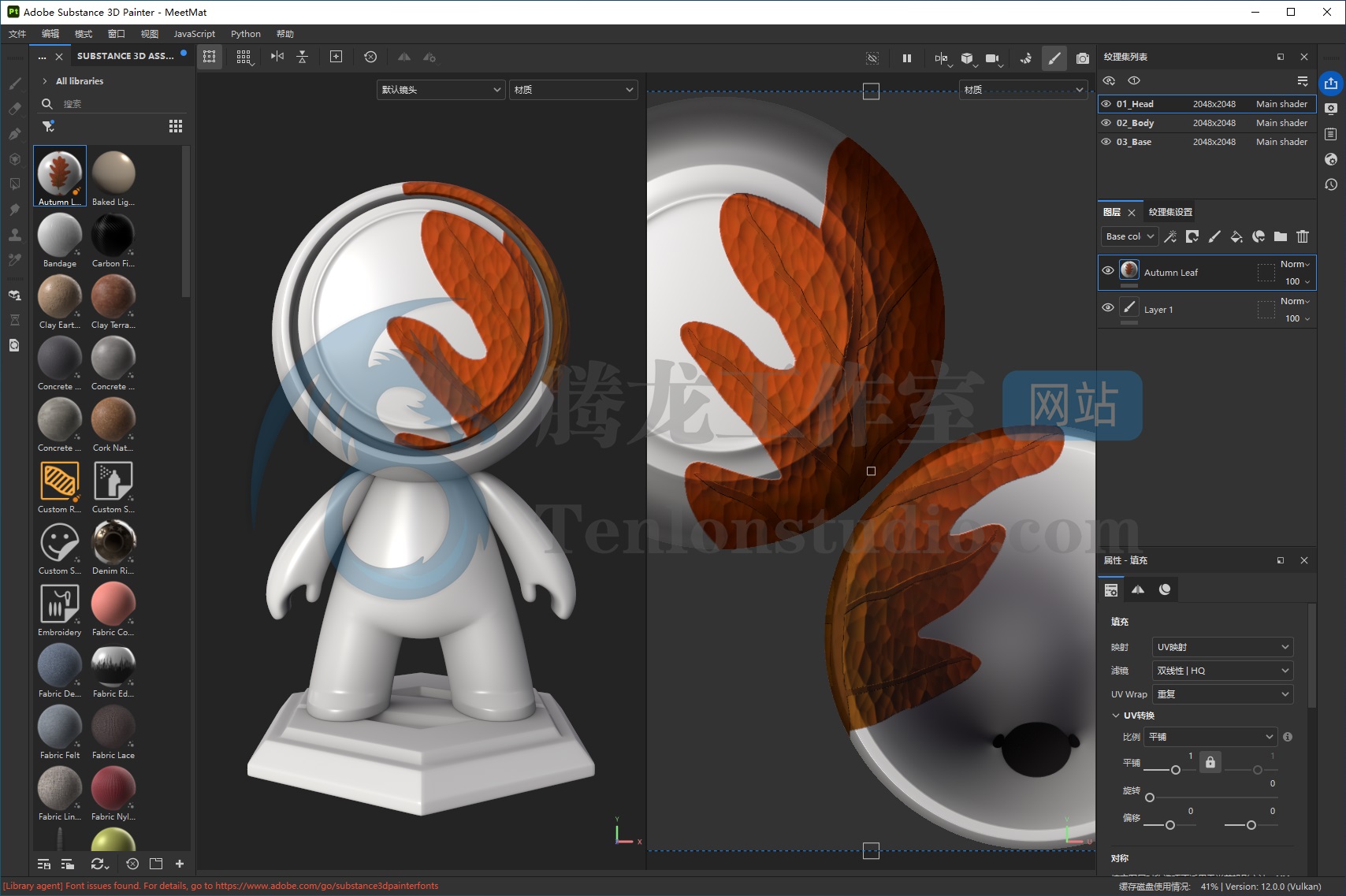Viewport: 1346px width, 896px height.
Task: Toggle the tiling lock button
Action: click(1210, 762)
